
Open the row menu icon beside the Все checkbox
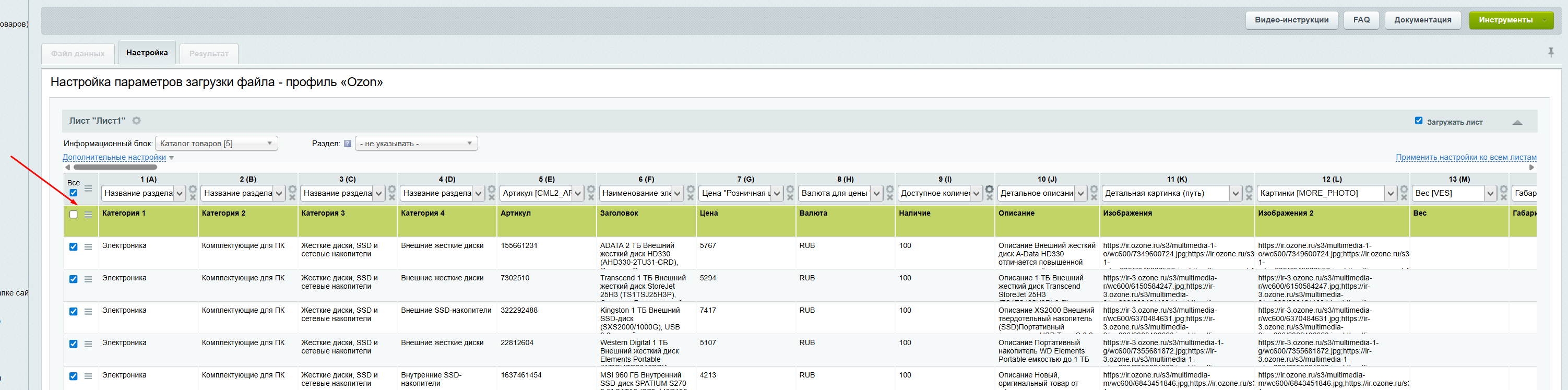pos(88,188)
